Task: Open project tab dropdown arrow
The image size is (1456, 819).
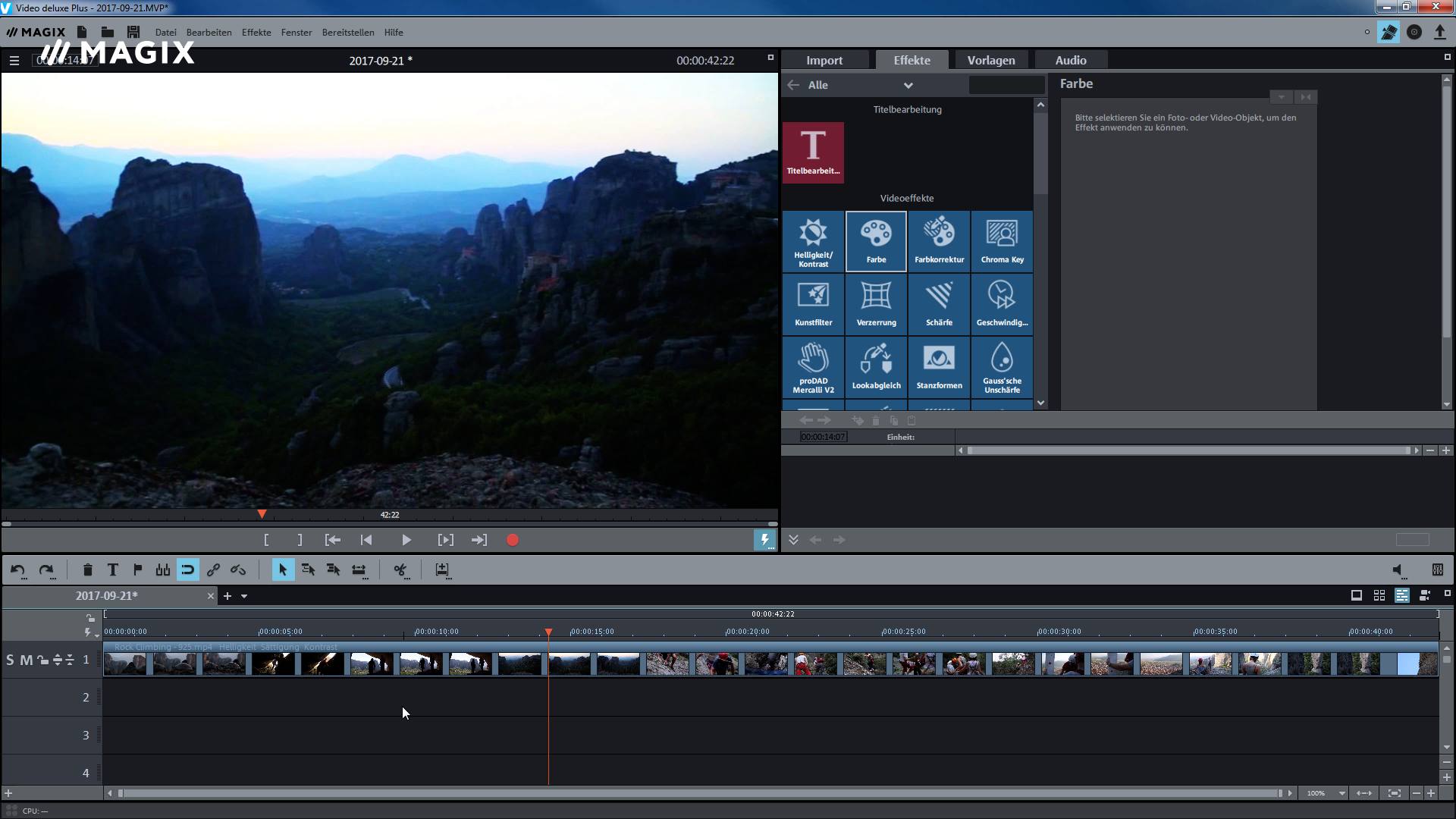Action: [x=244, y=596]
